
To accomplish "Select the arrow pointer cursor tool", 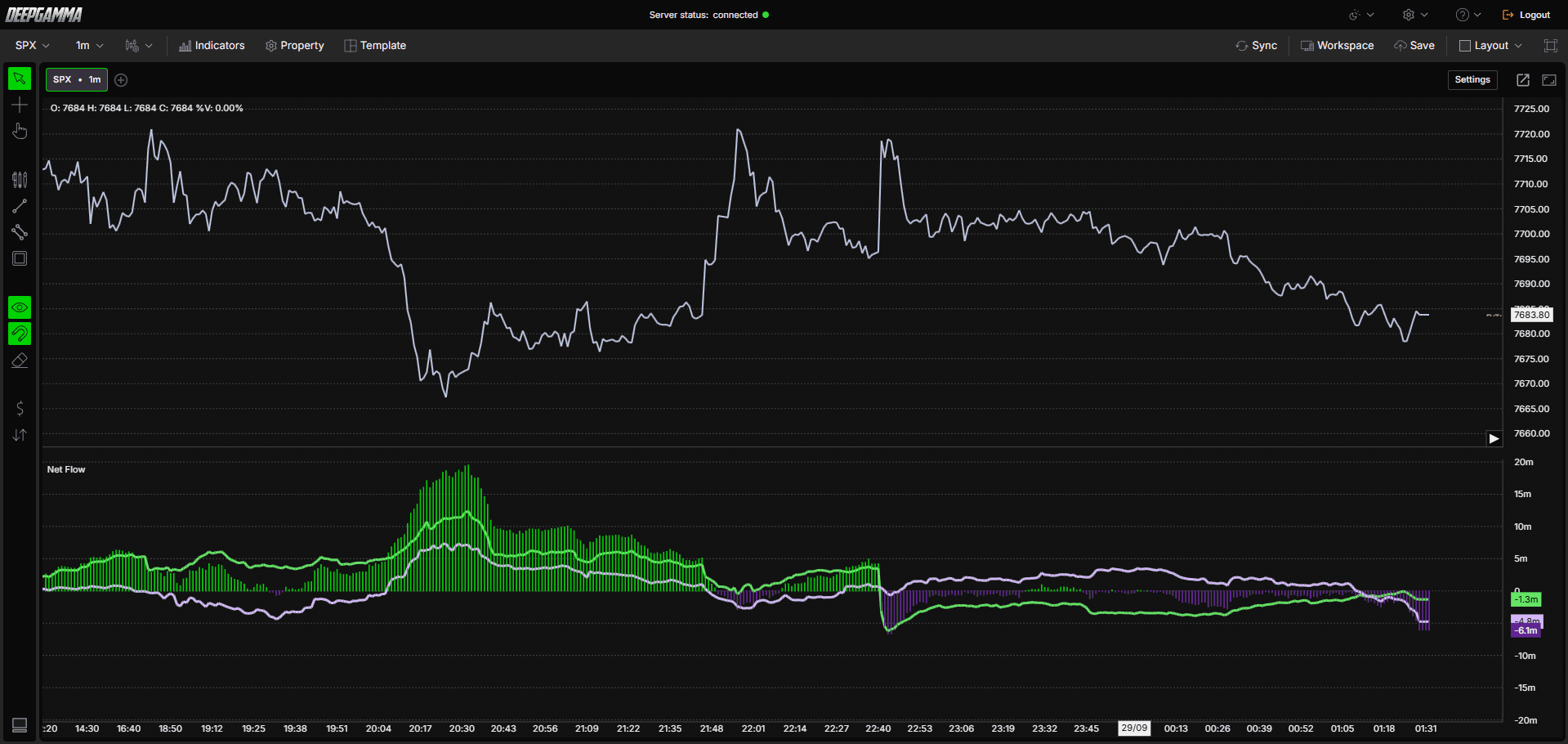I will pos(20,78).
